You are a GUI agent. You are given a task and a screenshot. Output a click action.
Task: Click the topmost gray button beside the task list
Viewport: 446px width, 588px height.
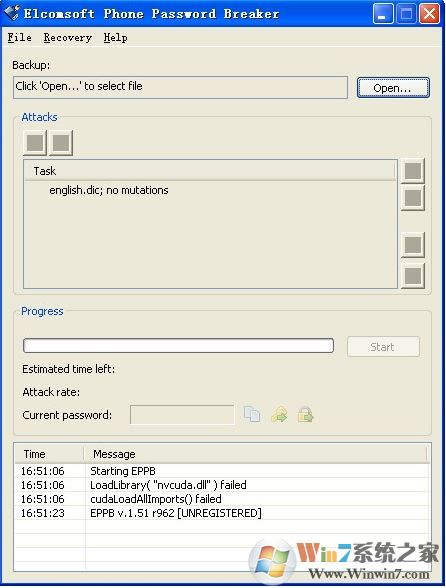click(413, 171)
